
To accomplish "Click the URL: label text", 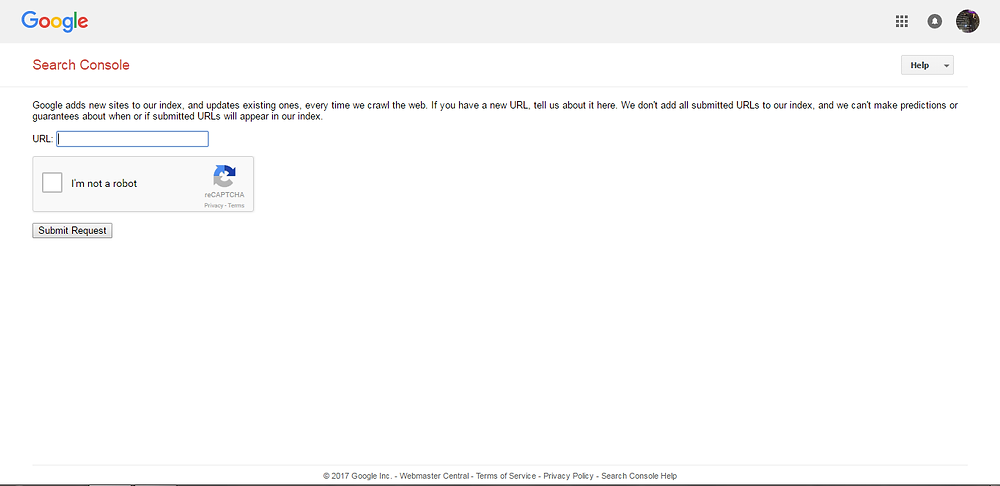I will coord(43,139).
